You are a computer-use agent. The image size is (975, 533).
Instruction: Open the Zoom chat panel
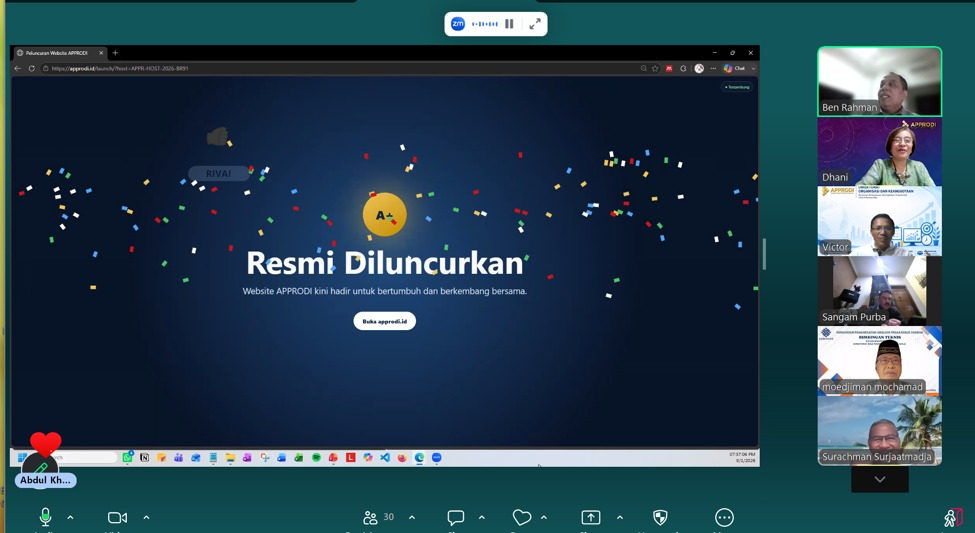tap(456, 517)
